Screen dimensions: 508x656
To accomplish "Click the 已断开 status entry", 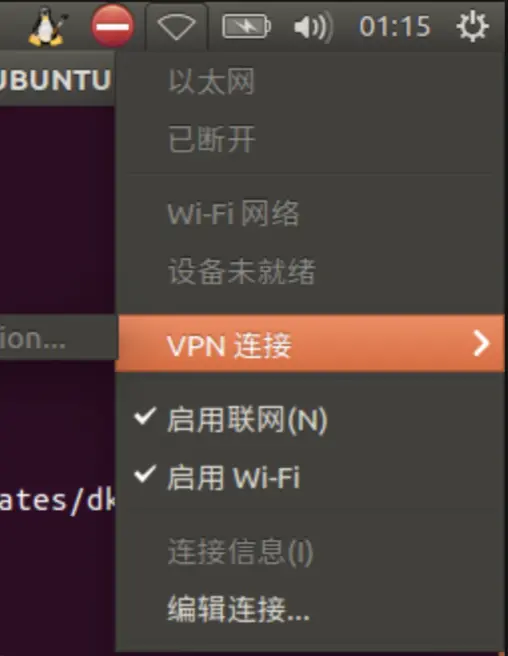I will click(x=211, y=139).
